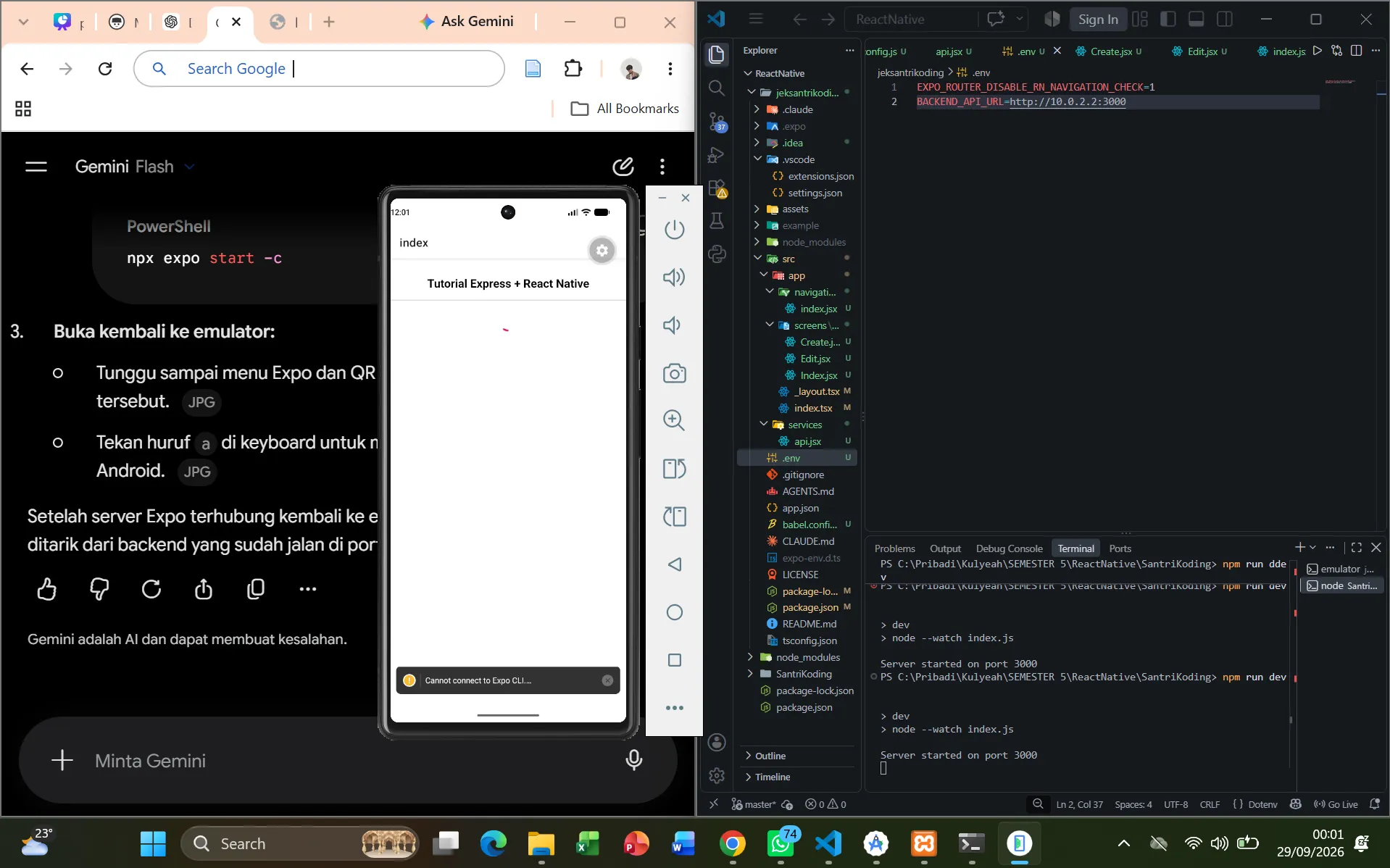Open Manage gear in VS Code activity bar
The width and height of the screenshot is (1390, 868).
pos(716,775)
